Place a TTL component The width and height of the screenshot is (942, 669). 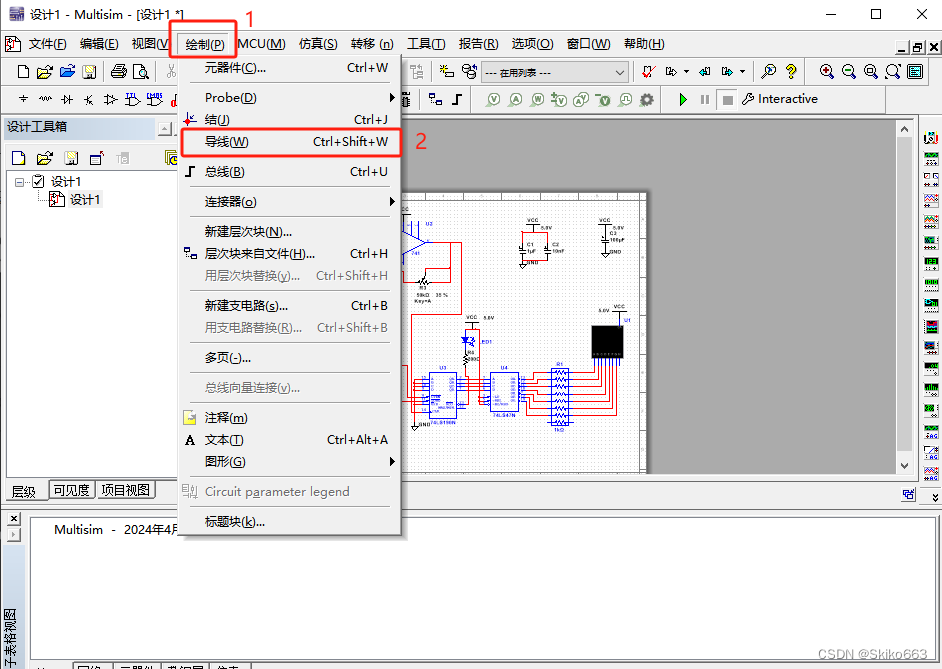[132, 99]
